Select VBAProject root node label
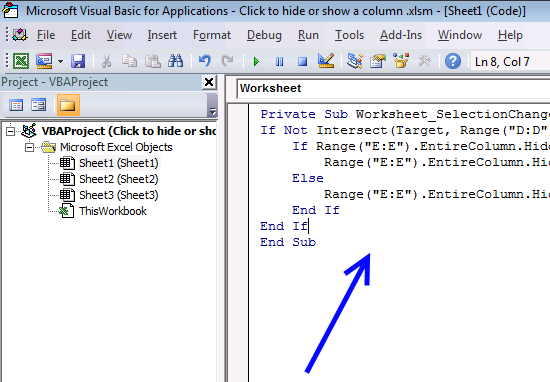550x382 pixels. 129,131
